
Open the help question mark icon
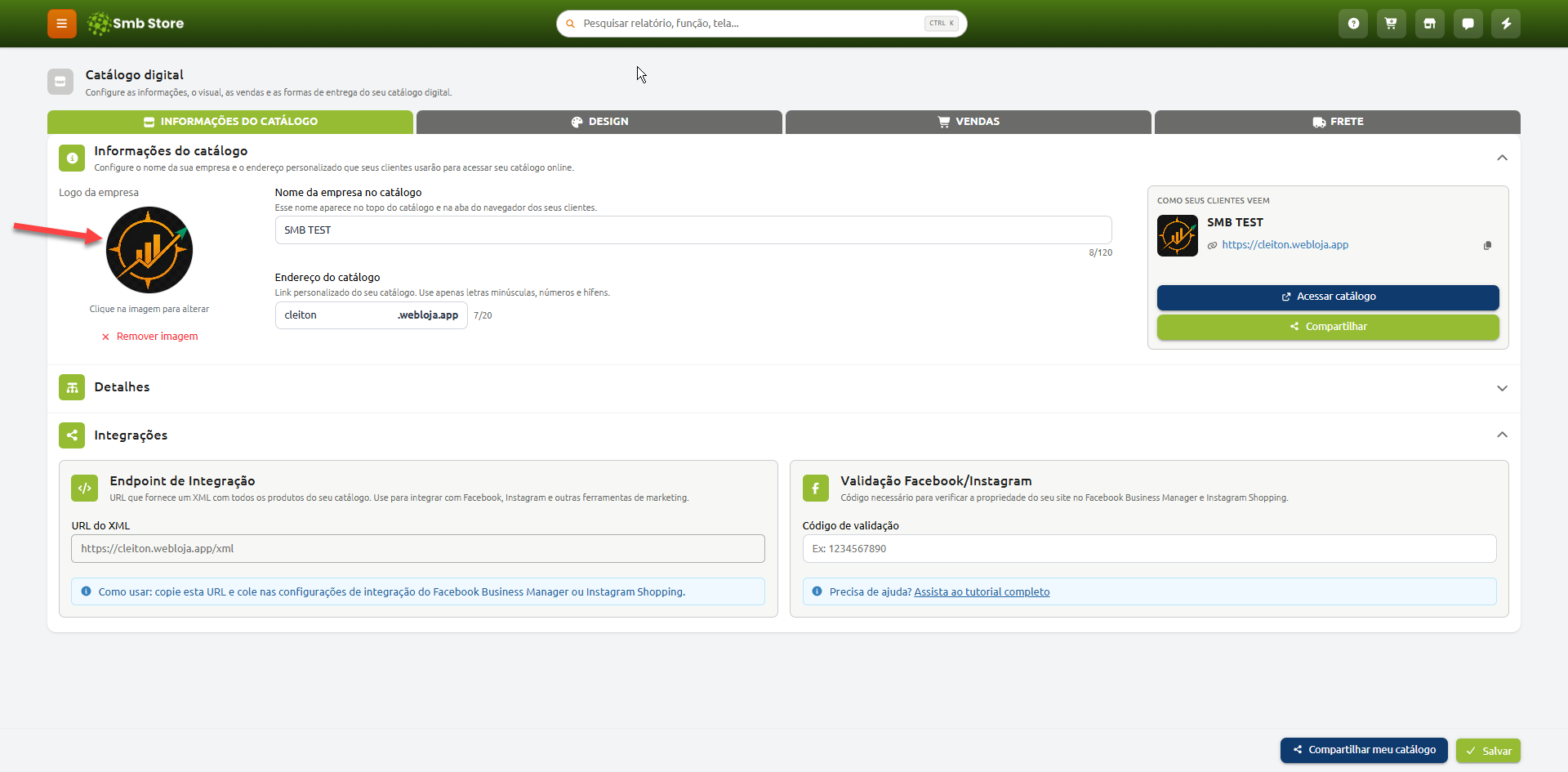coord(1353,24)
